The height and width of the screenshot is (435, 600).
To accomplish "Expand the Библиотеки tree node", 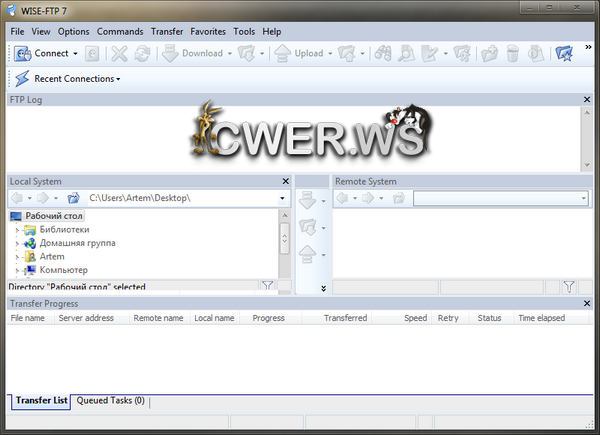I will [16, 230].
